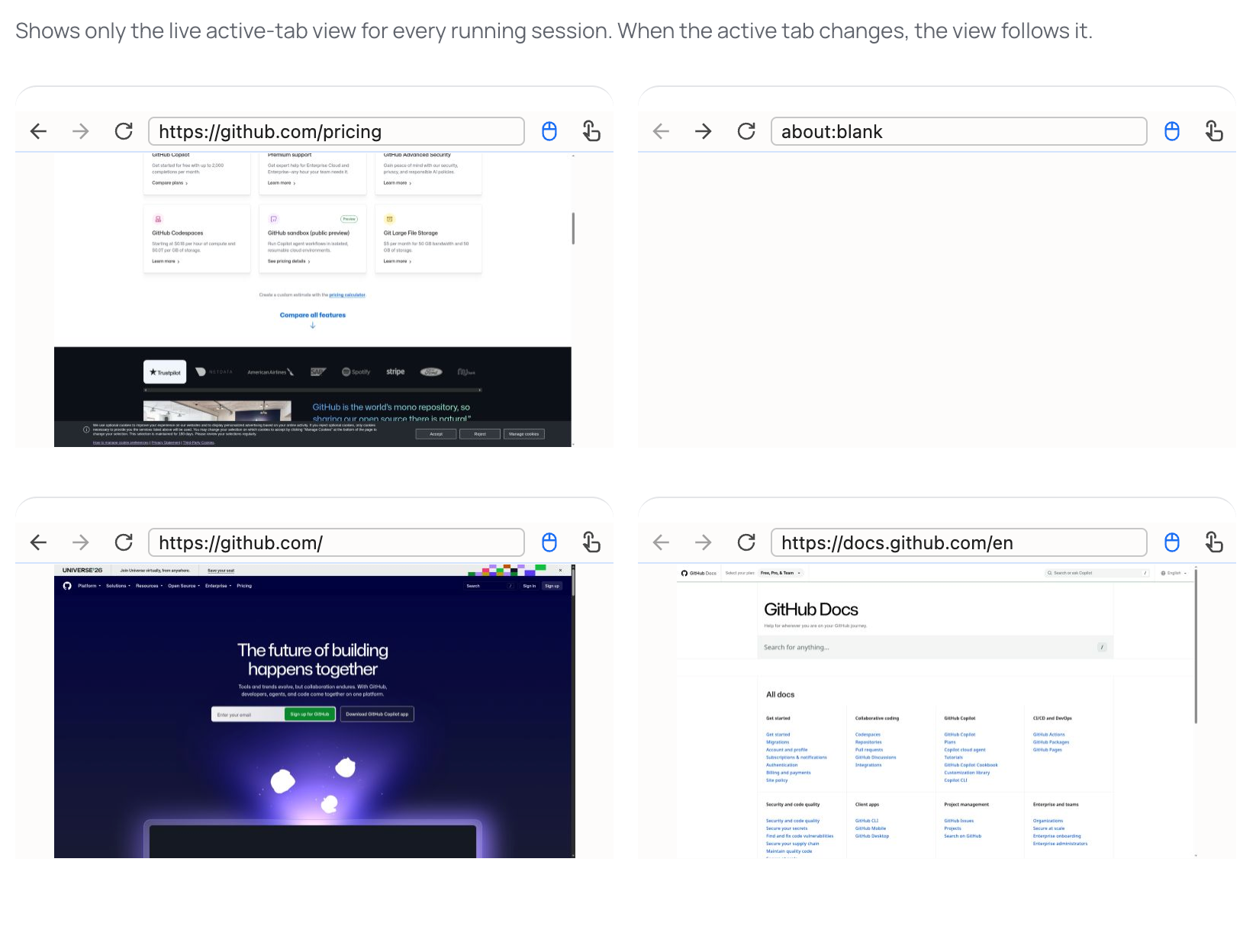Go back in the https://github.com/ session
1256x952 pixels.
39,542
